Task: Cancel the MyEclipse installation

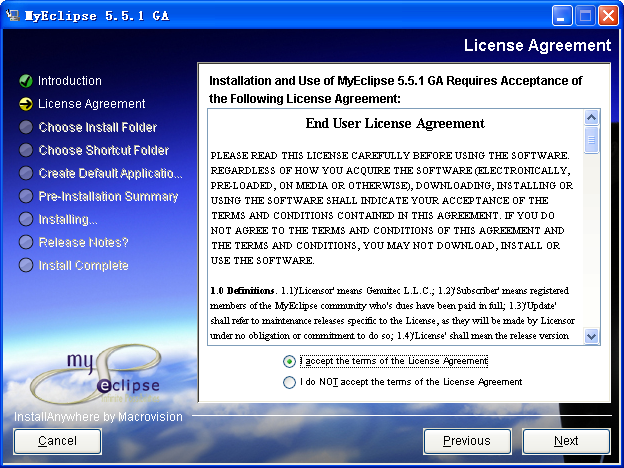Action: tap(57, 441)
